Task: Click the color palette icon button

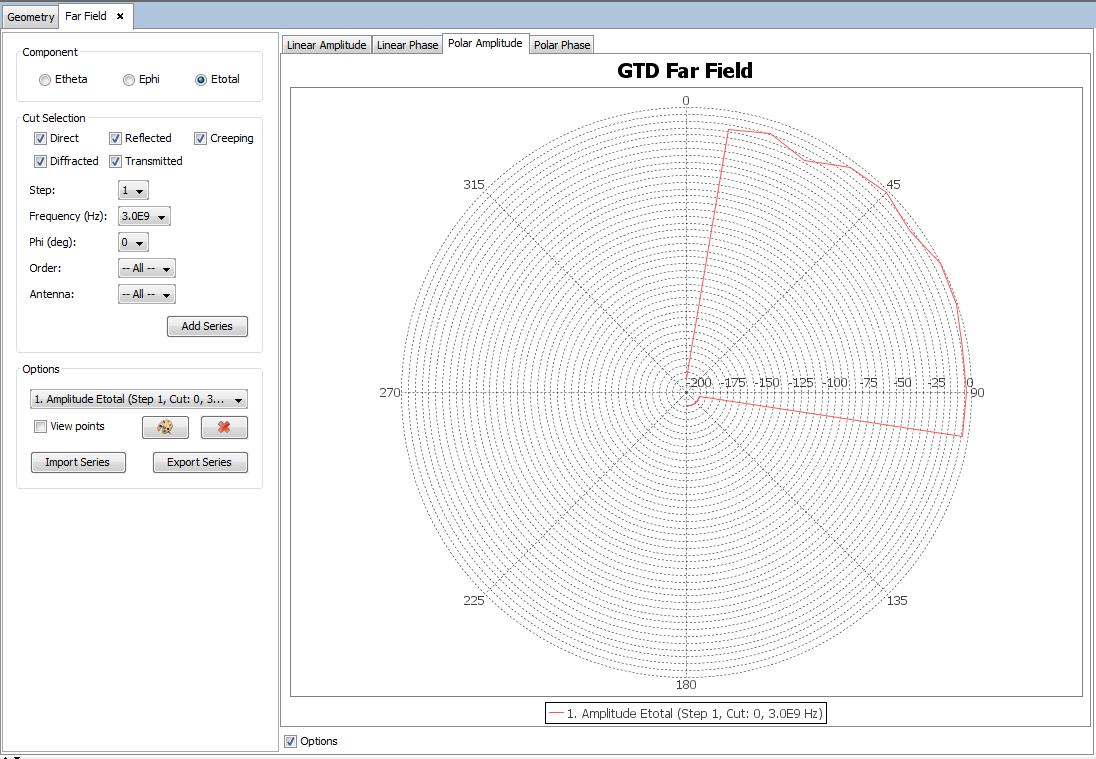Action: (165, 428)
